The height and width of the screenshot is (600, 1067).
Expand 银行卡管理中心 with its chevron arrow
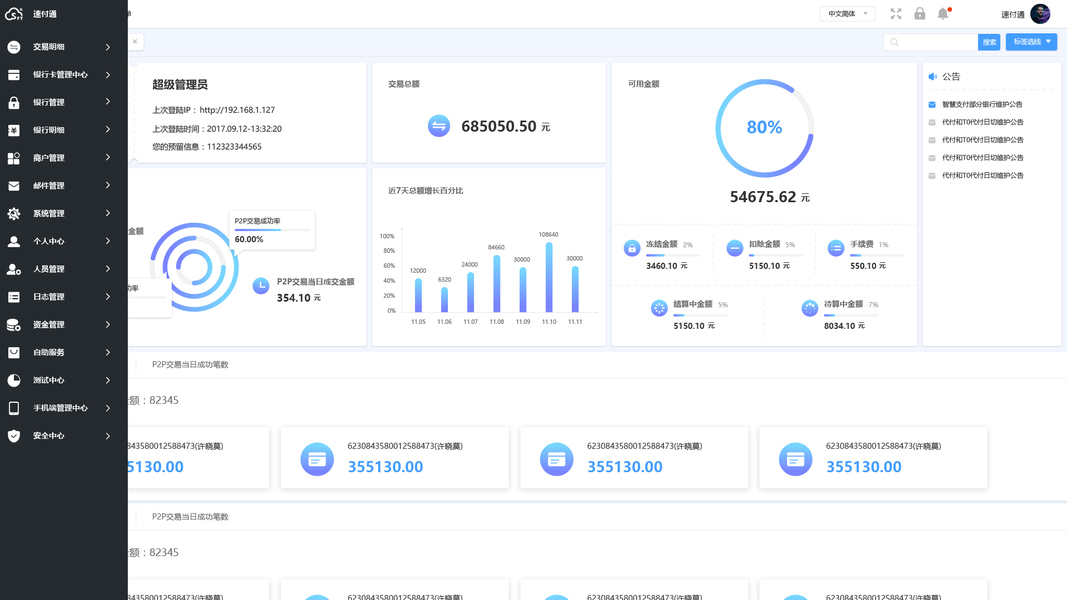click(108, 75)
